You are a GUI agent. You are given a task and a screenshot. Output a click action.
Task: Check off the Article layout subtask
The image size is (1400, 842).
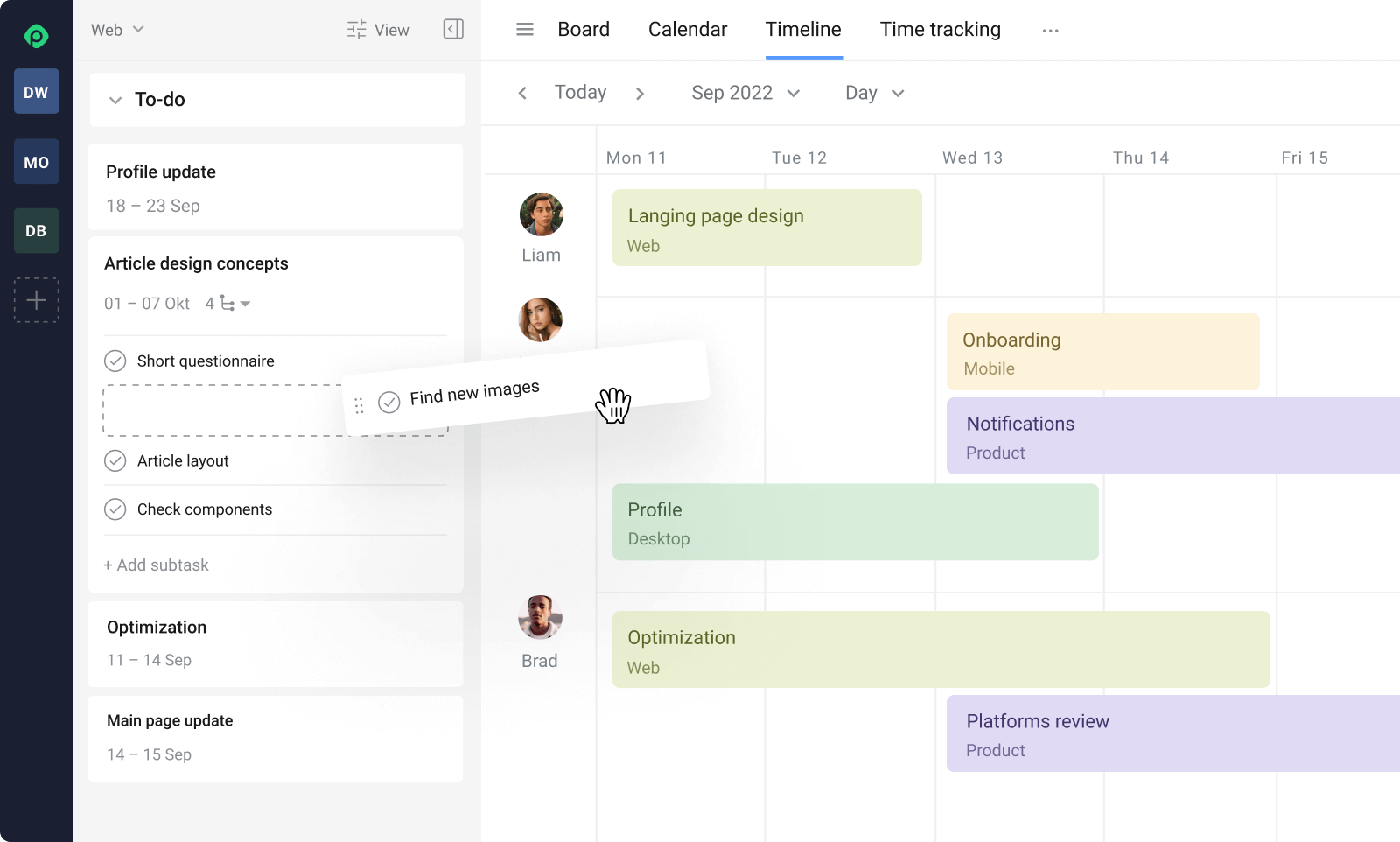click(x=115, y=460)
